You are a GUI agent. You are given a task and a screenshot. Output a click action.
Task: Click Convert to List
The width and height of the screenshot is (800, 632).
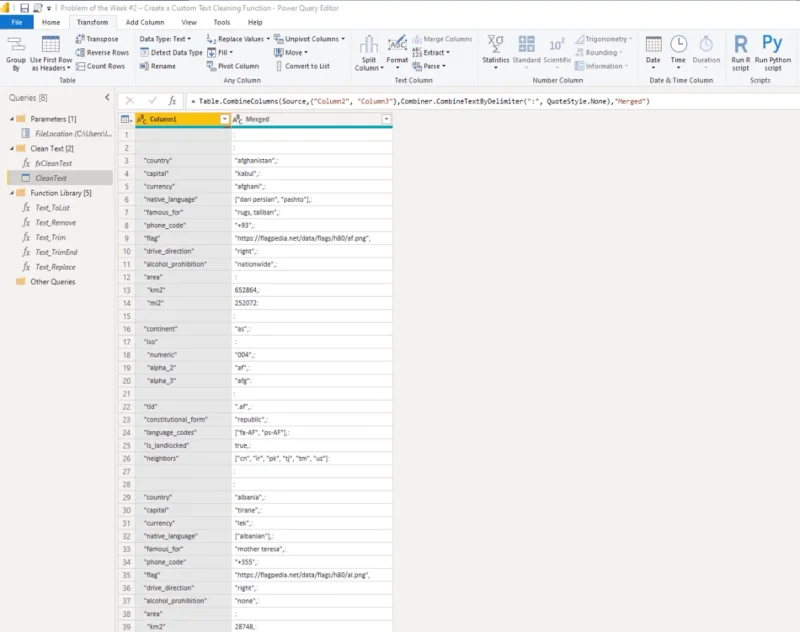(x=302, y=66)
